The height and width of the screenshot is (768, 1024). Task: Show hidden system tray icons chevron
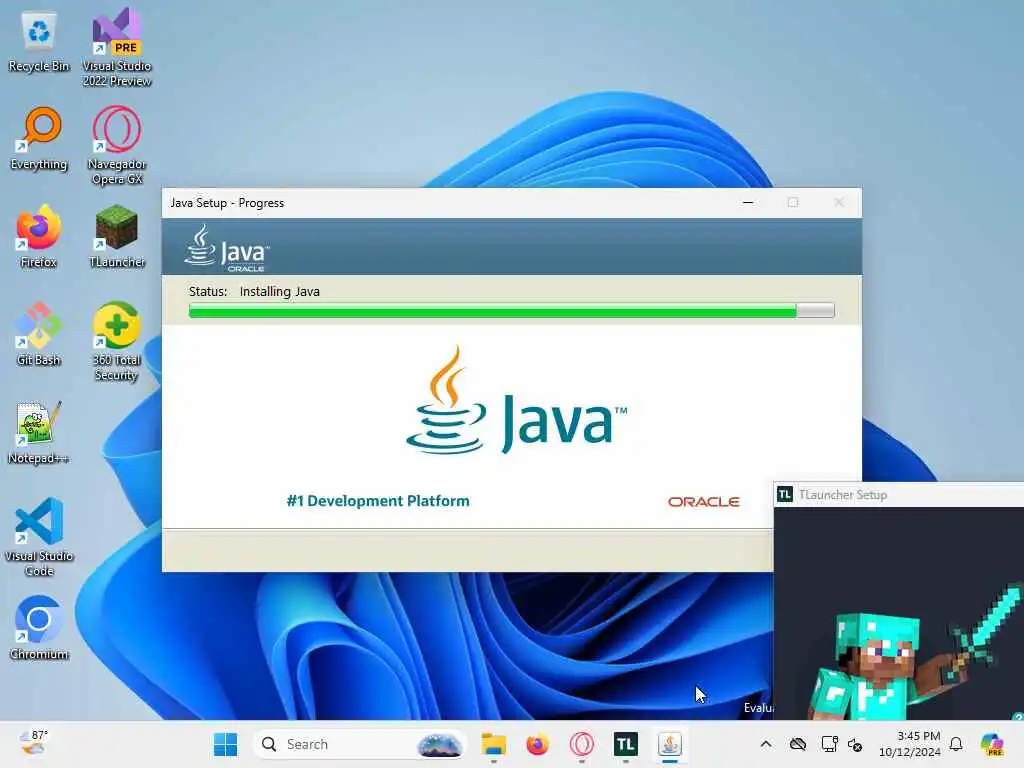(x=766, y=744)
